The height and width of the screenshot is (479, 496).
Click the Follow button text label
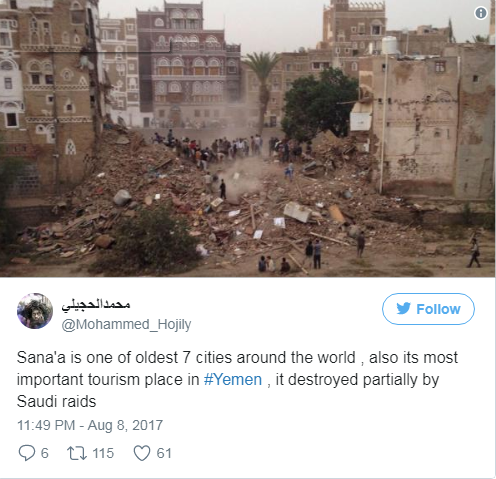tap(438, 309)
